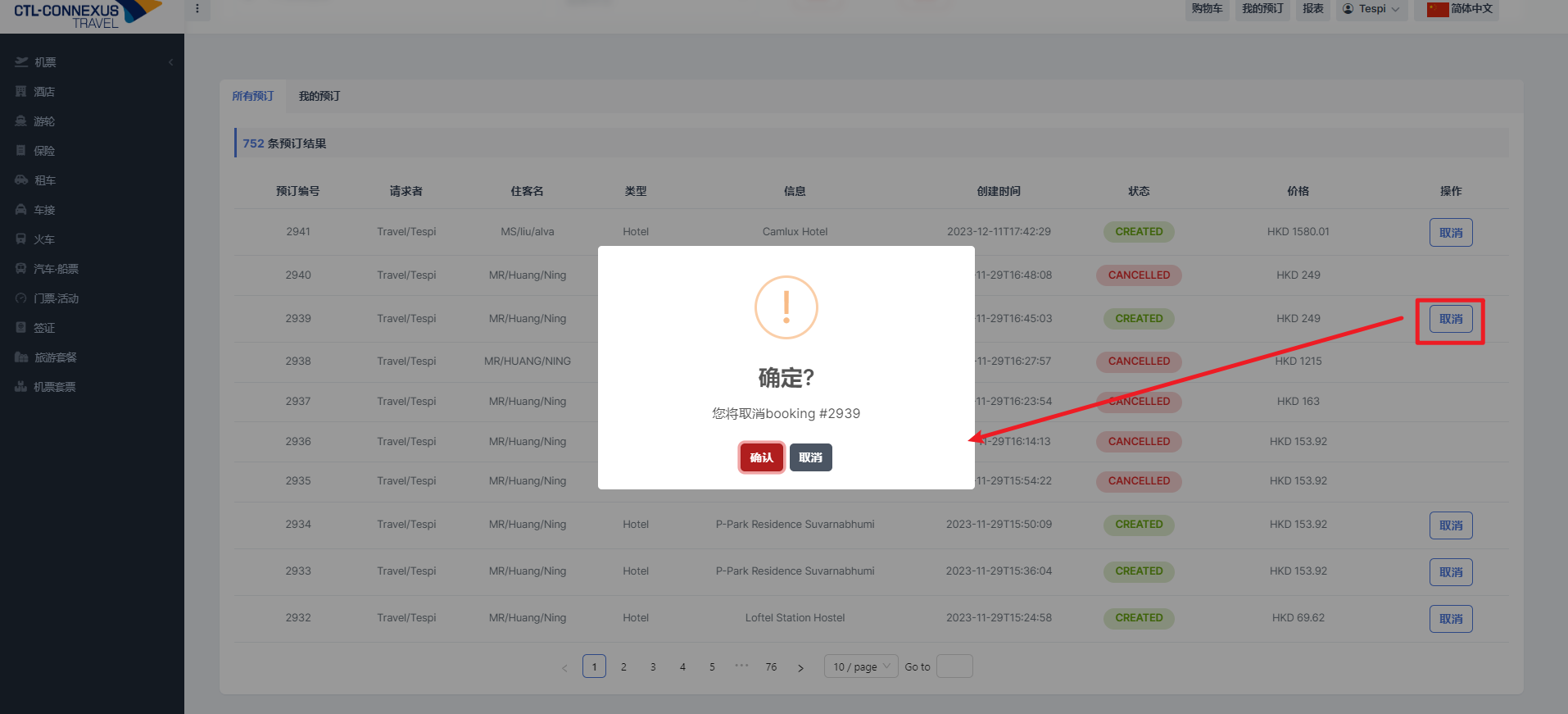
Task: Expand the 10 / page size dropdown
Action: 861,666
